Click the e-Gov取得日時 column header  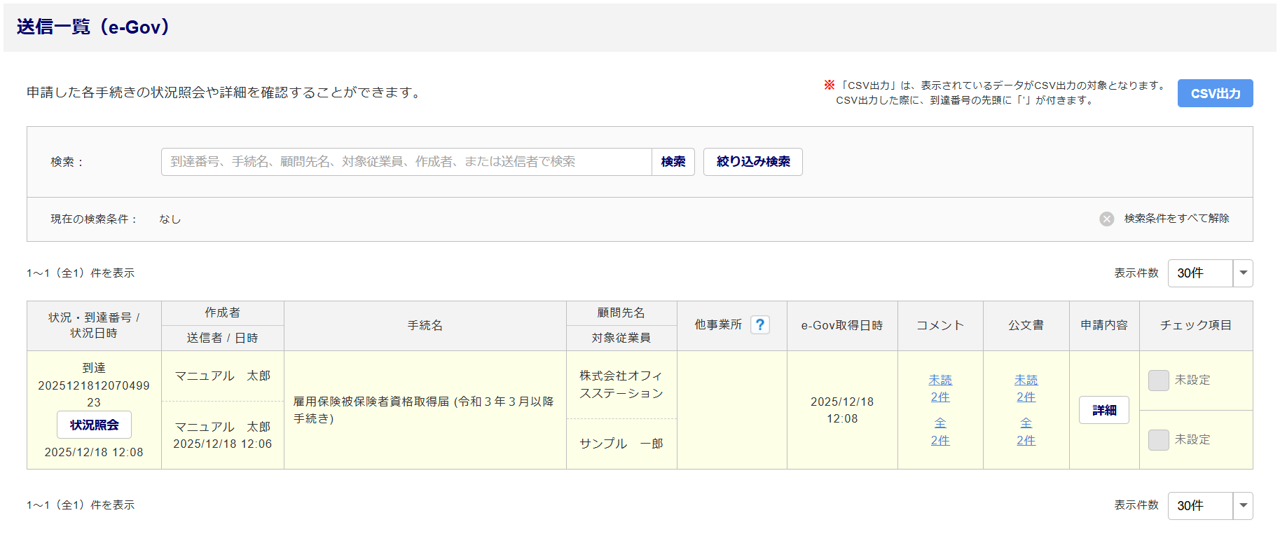point(842,326)
